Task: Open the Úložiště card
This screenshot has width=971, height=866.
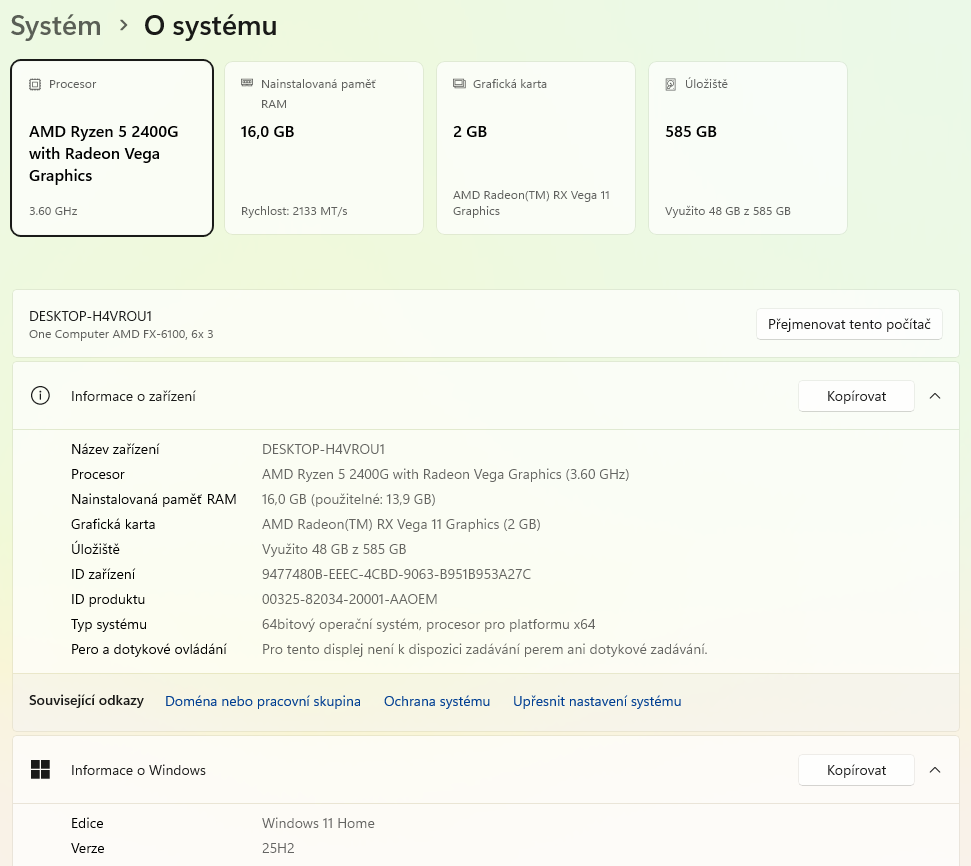Action: [747, 148]
